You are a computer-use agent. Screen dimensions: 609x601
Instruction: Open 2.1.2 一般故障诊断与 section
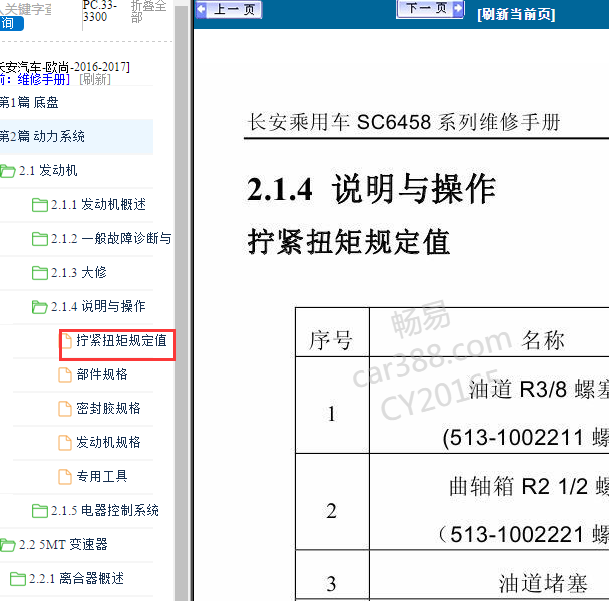[x=111, y=238]
